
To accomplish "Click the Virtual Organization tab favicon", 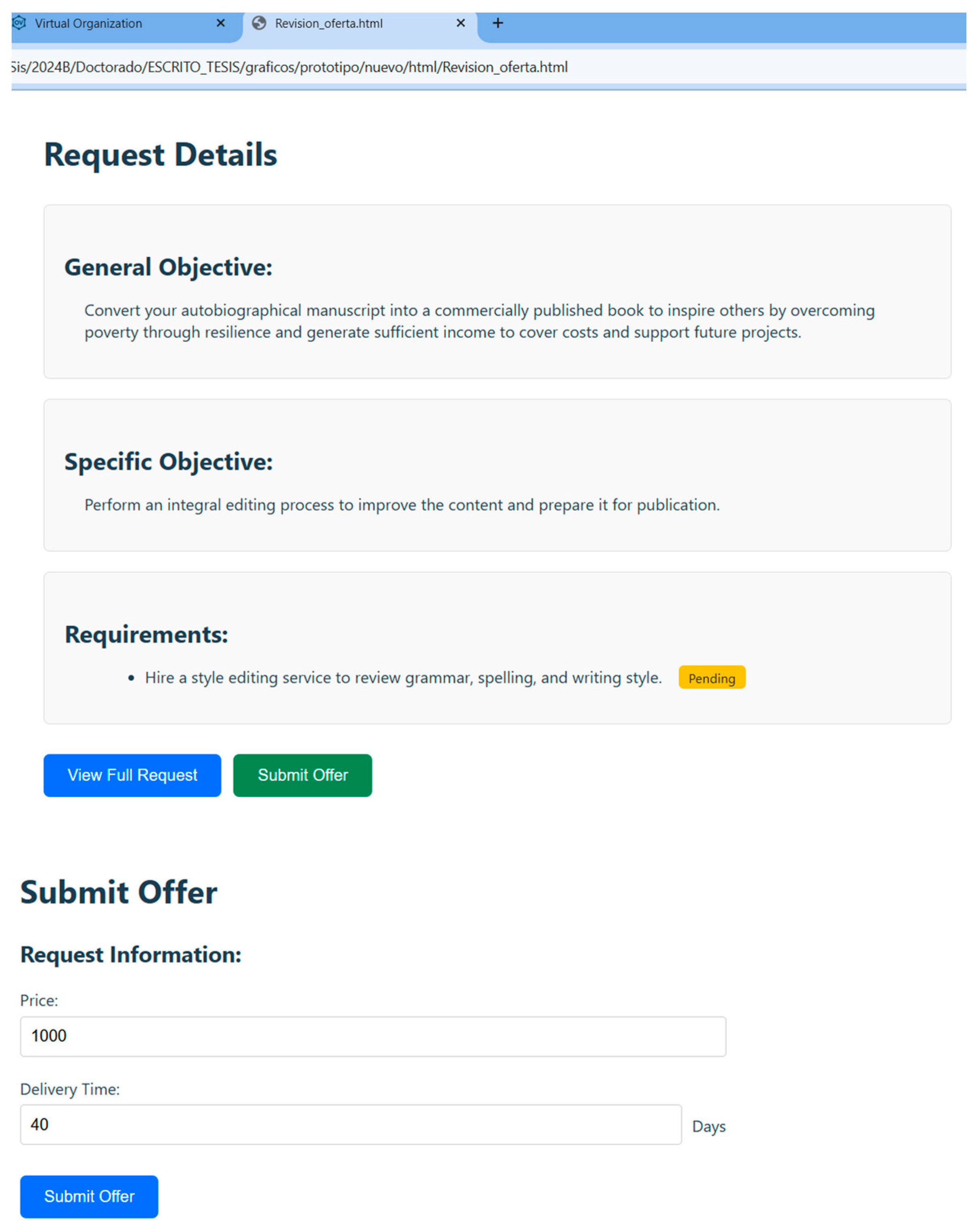I will (19, 23).
